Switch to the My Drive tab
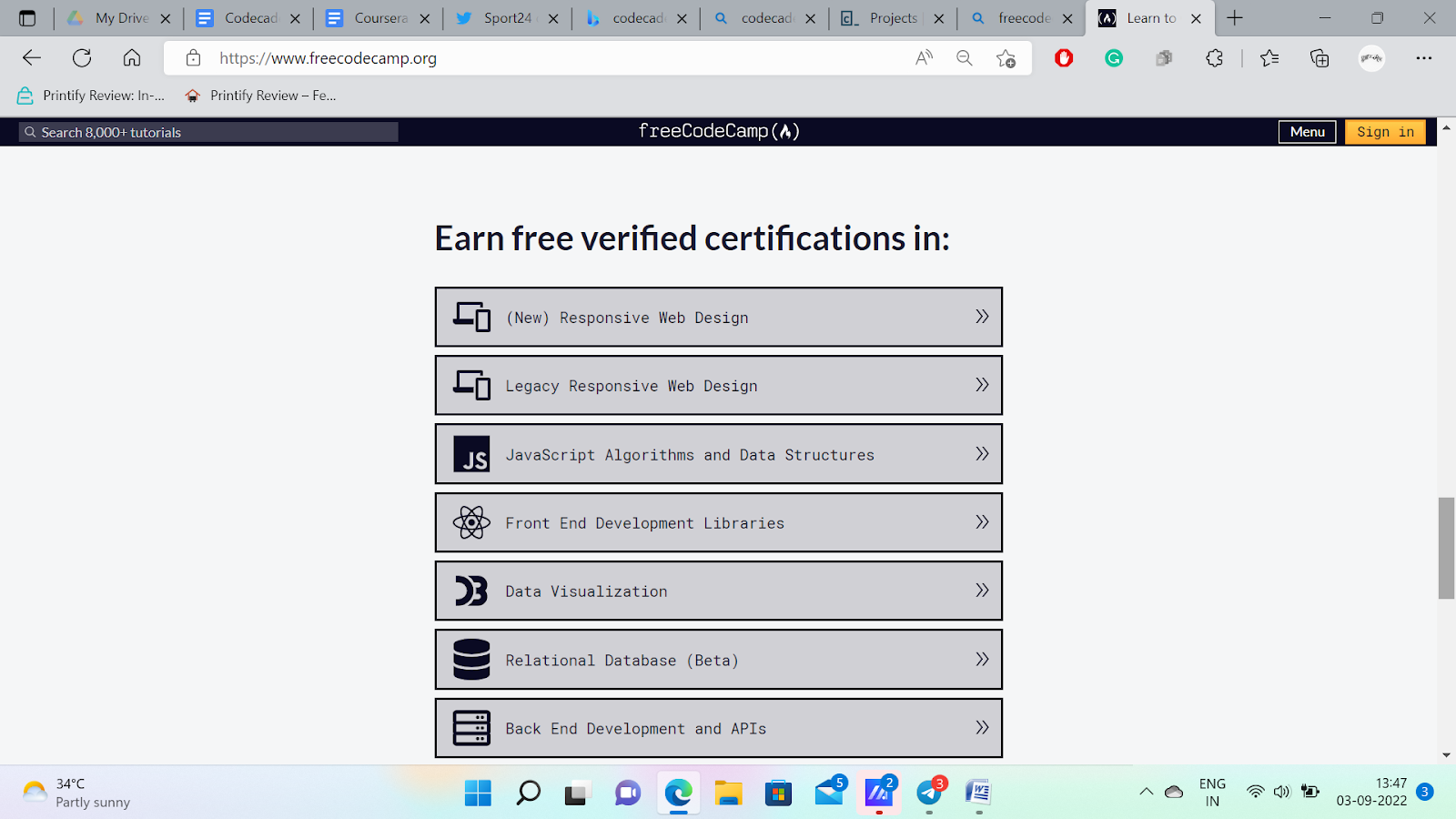Screen dimensions: 1456x819 click(121, 18)
